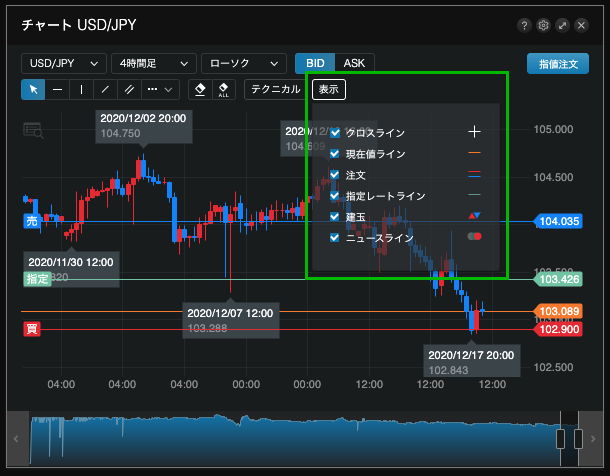Screen dimensions: 610x476
Task: Open the テクニカル indicators button
Action: click(275, 89)
